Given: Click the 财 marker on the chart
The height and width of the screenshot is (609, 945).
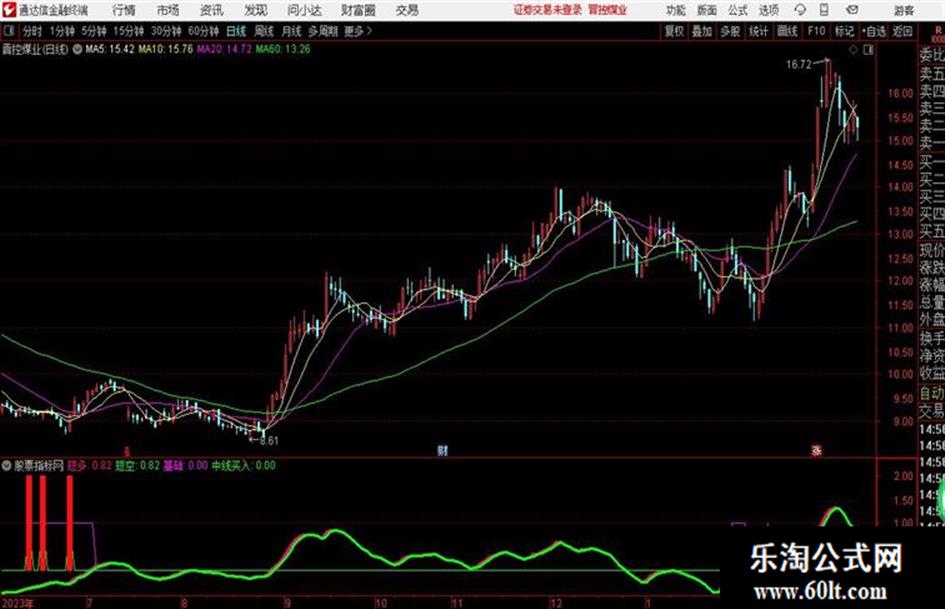Looking at the screenshot, I should [442, 450].
